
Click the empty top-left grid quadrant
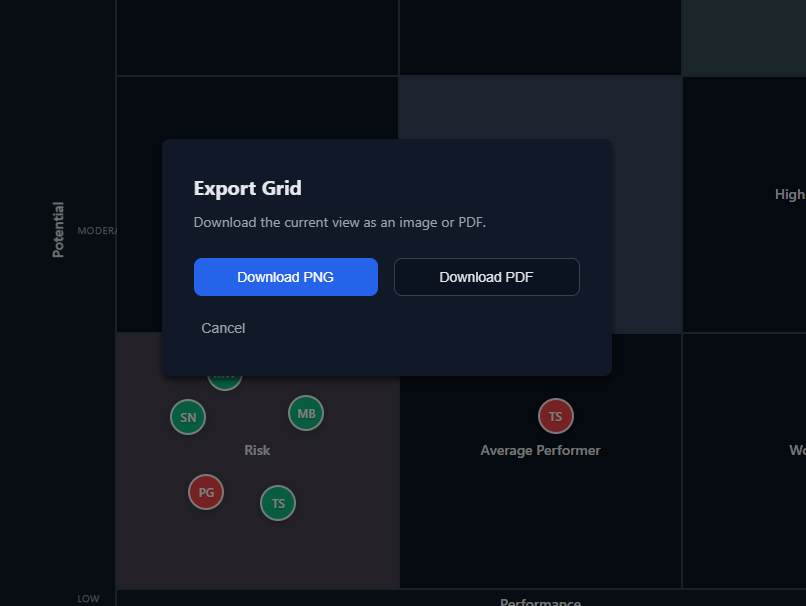[x=257, y=38]
